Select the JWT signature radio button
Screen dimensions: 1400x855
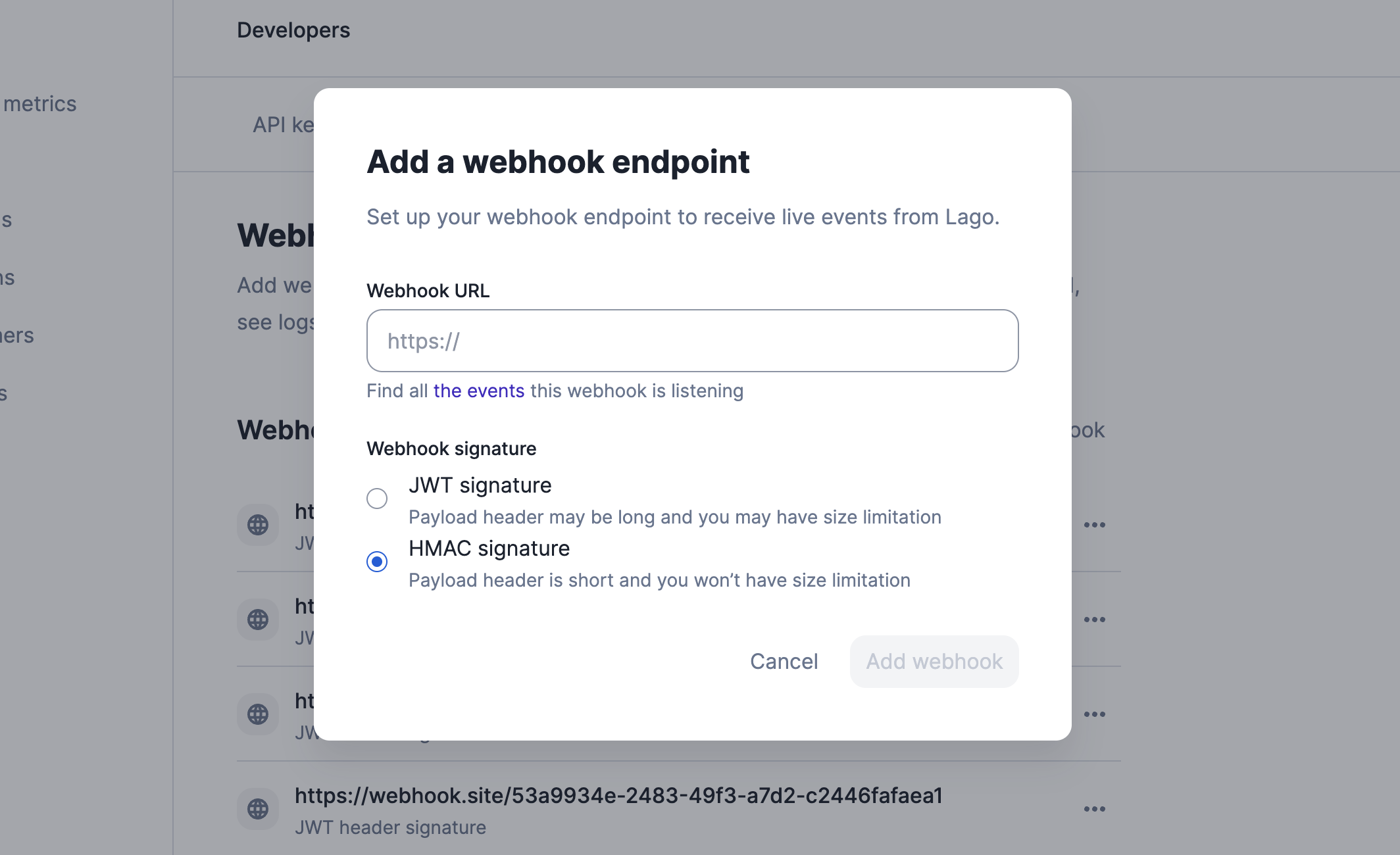[377, 499]
